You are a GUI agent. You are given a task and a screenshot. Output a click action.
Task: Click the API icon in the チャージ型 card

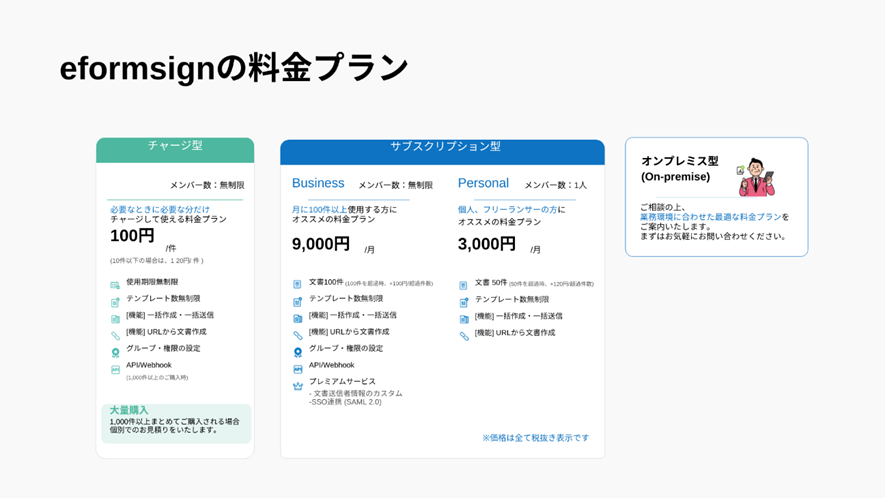point(115,370)
